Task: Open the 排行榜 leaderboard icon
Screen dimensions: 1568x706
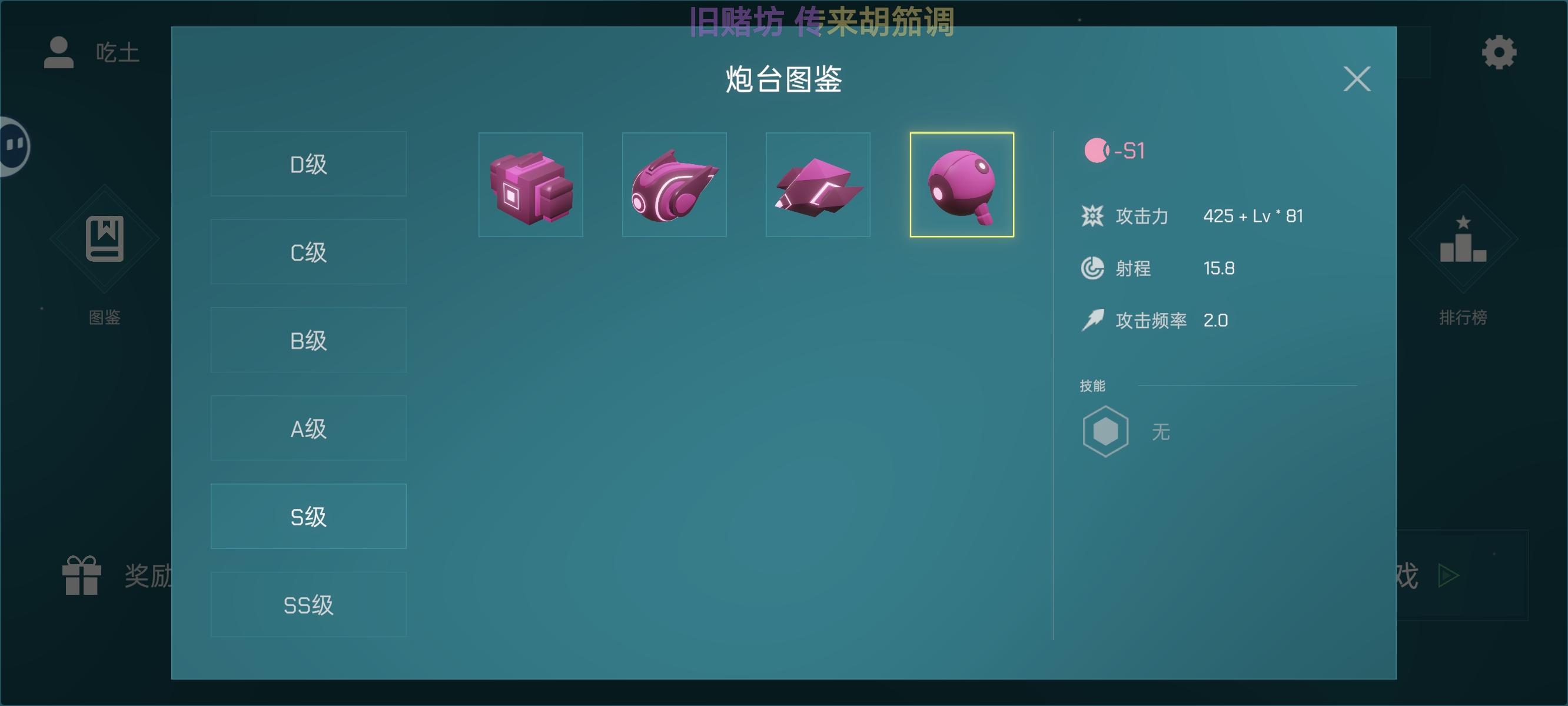Action: (1462, 240)
